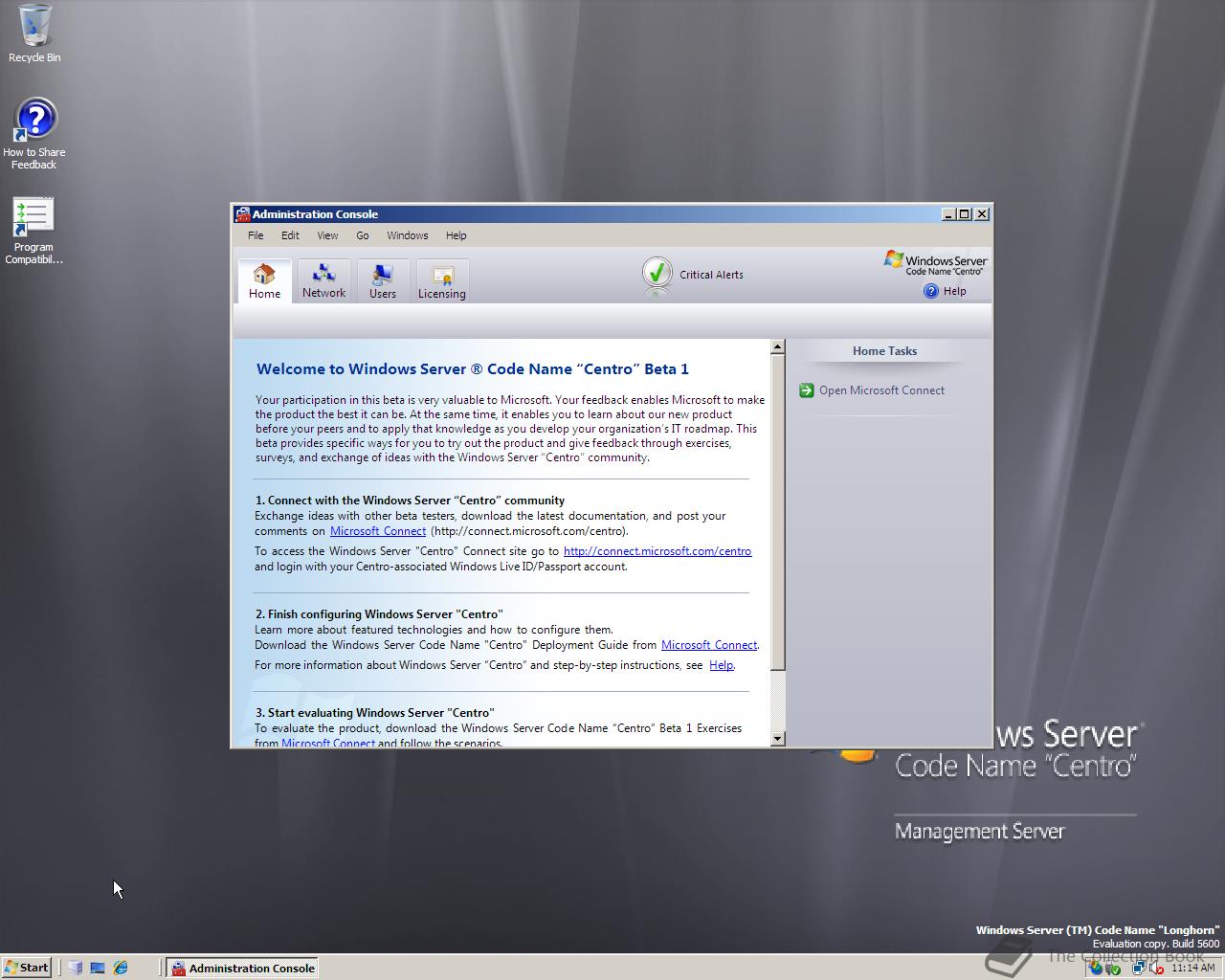Click the volume tray icon with red mark
Viewport: 1225px width, 980px height.
click(1157, 968)
